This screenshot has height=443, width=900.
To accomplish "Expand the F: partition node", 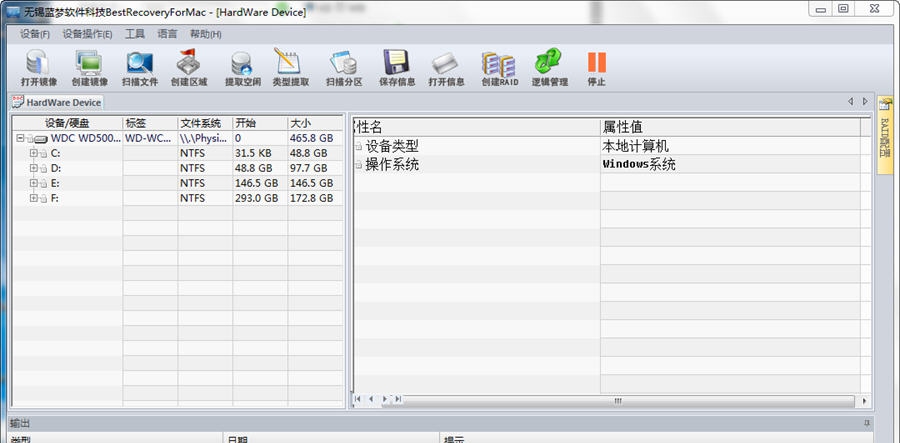I will (x=33, y=198).
